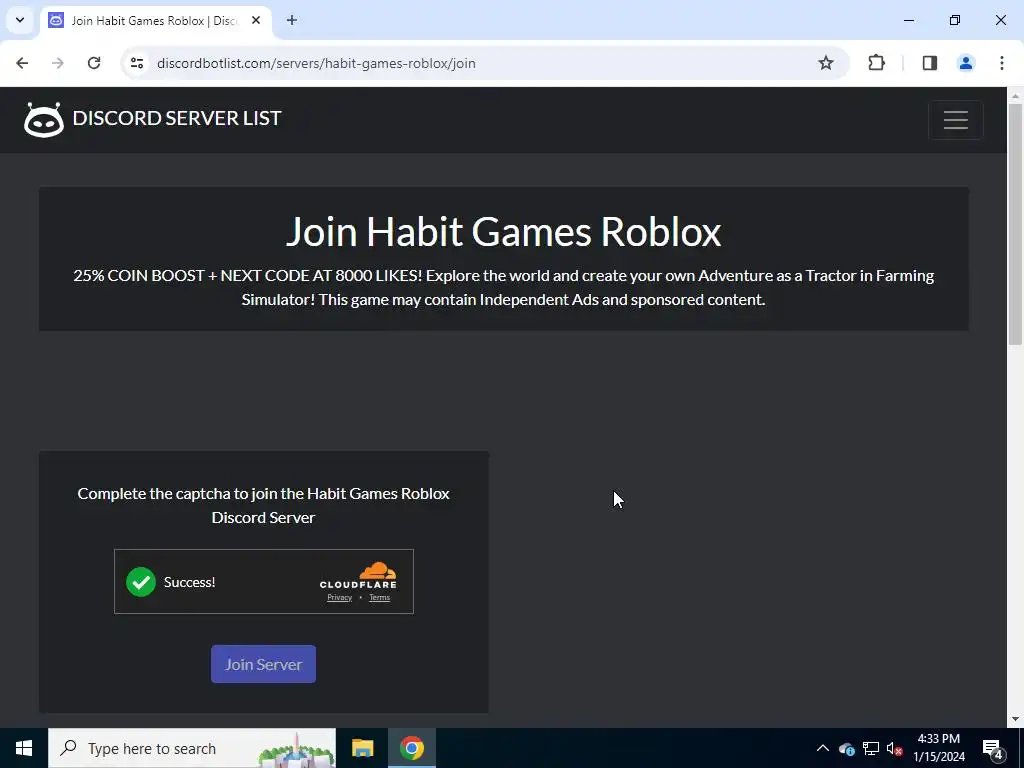
Task: Click the OneDrive cloud tray icon
Action: pos(846,748)
